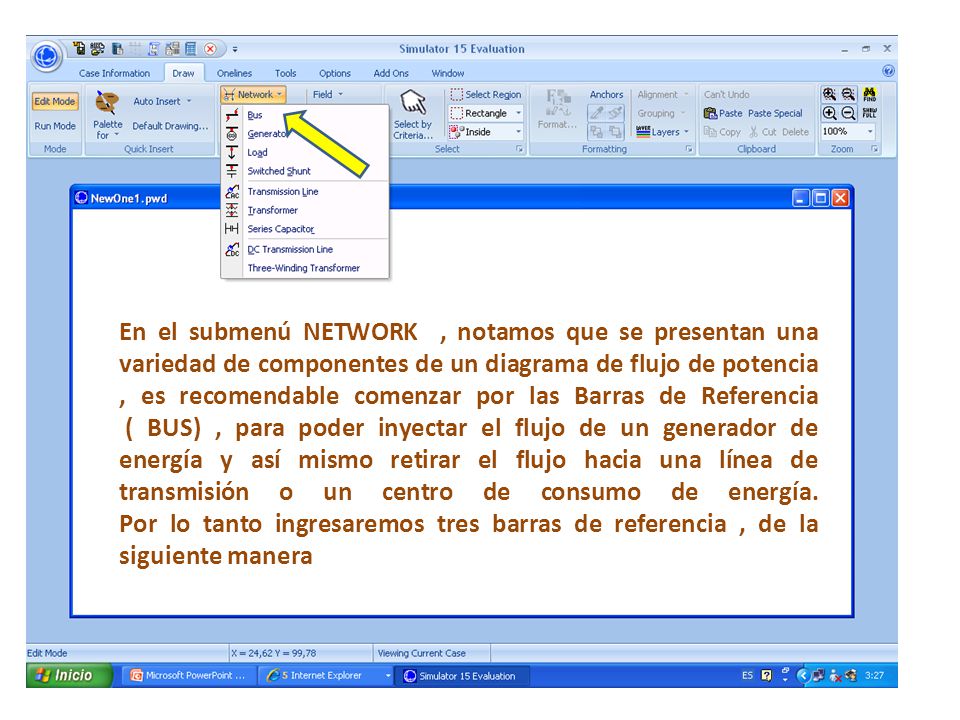The height and width of the screenshot is (720, 960).
Task: Click Default Drawing button
Action: [170, 126]
